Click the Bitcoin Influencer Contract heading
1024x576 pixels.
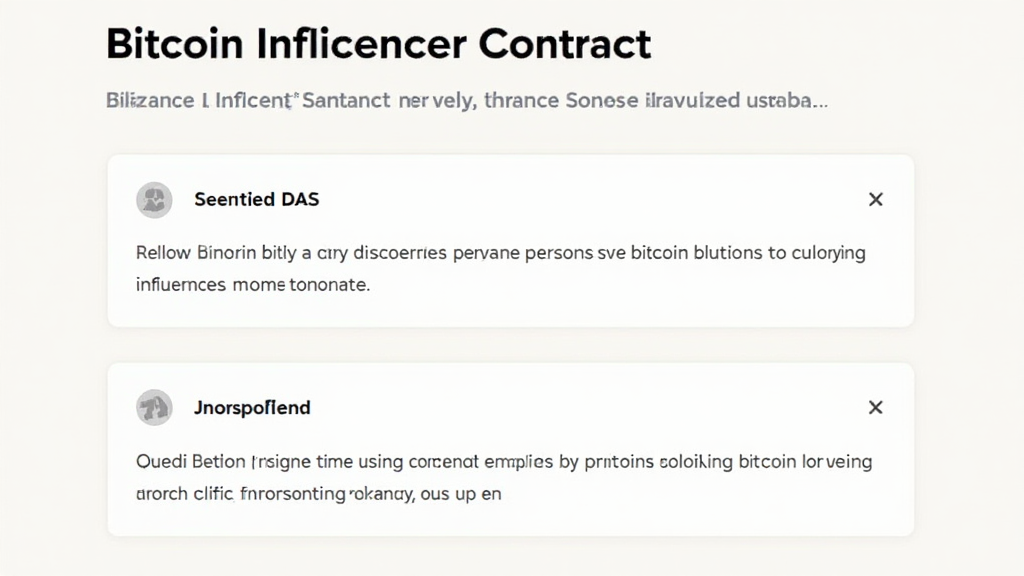pyautogui.click(x=377, y=43)
